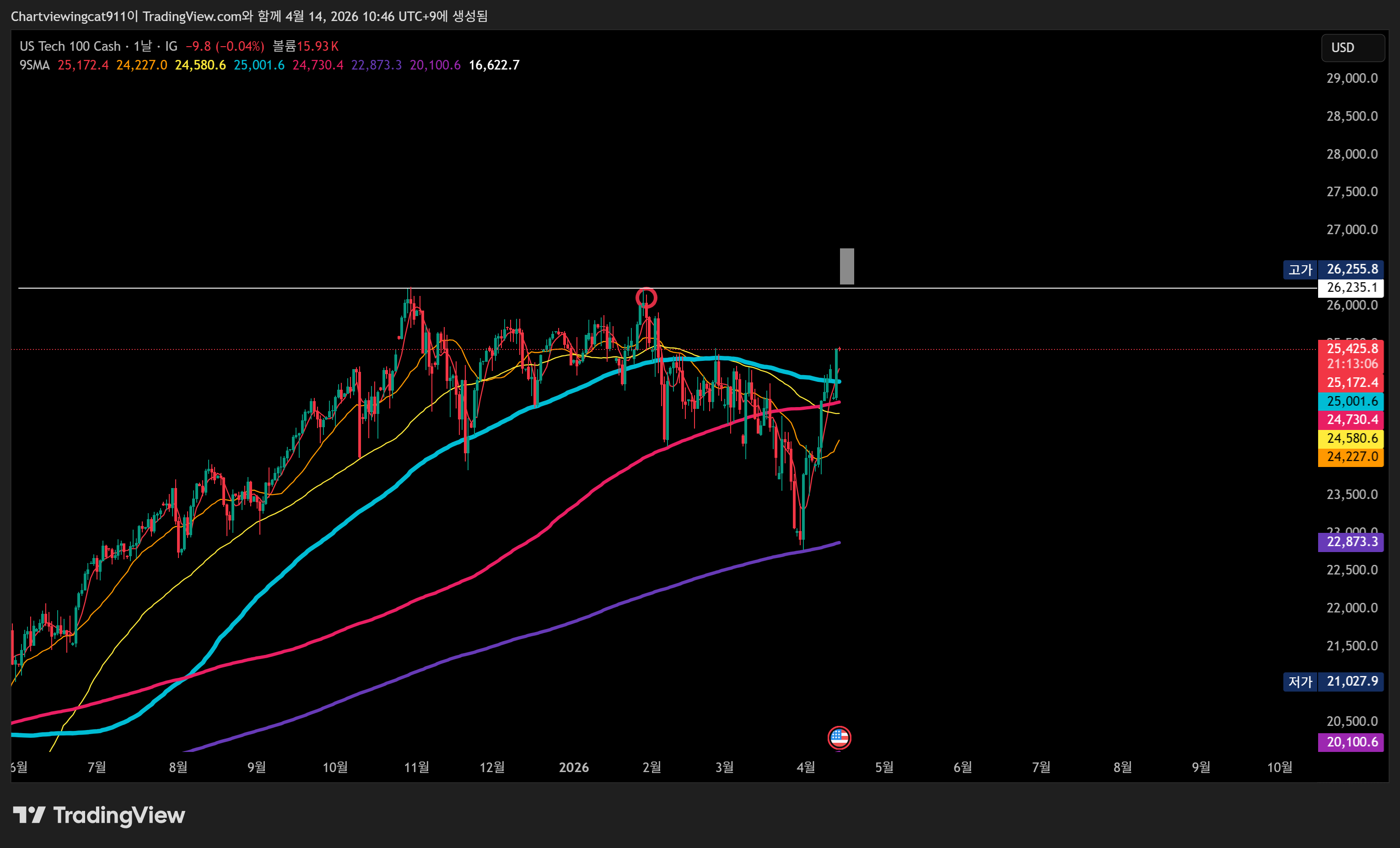This screenshot has height=848, width=1400.
Task: Click the US flag economic event icon
Action: (839, 738)
